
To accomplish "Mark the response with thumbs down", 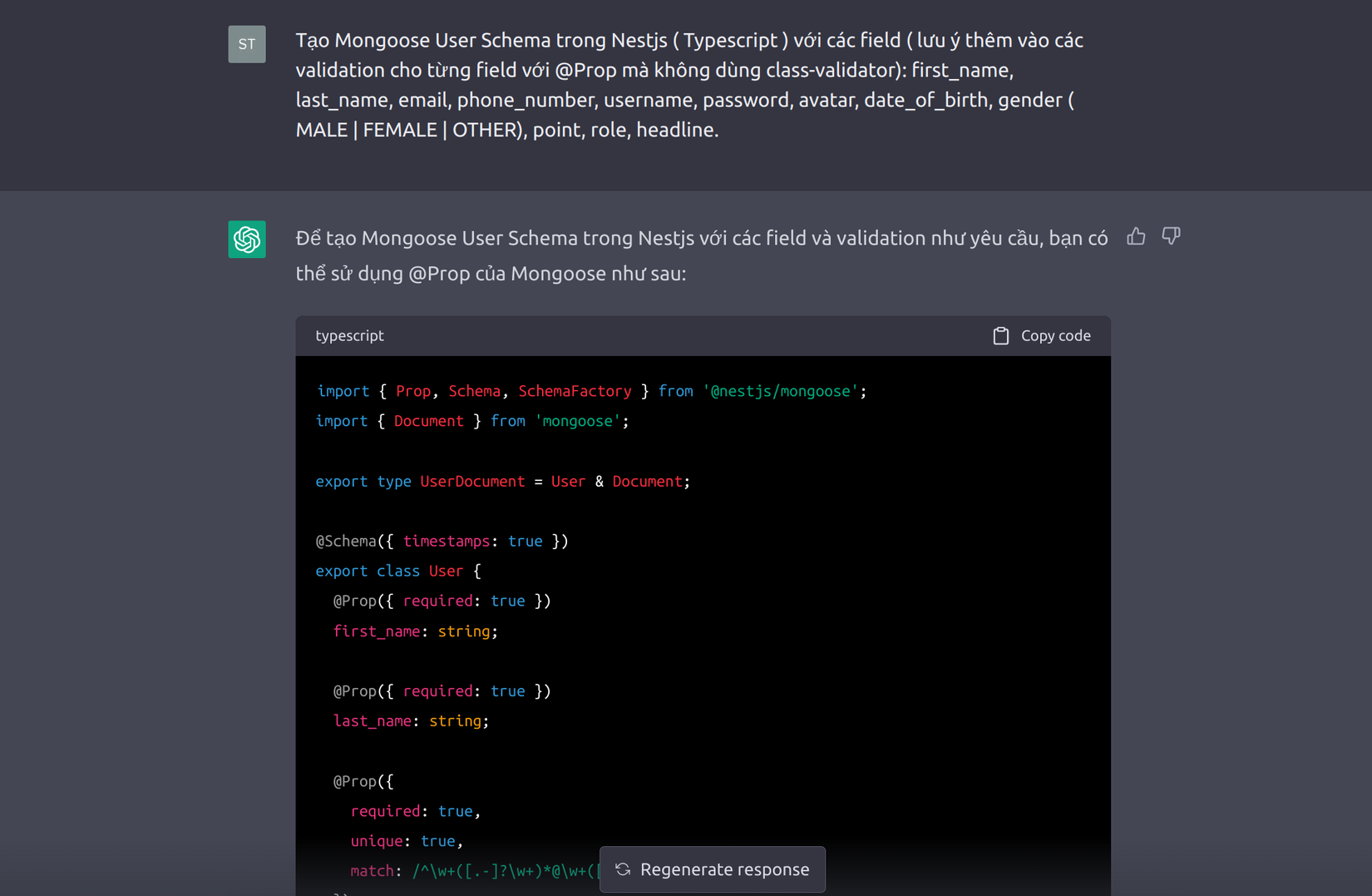I will pyautogui.click(x=1171, y=237).
